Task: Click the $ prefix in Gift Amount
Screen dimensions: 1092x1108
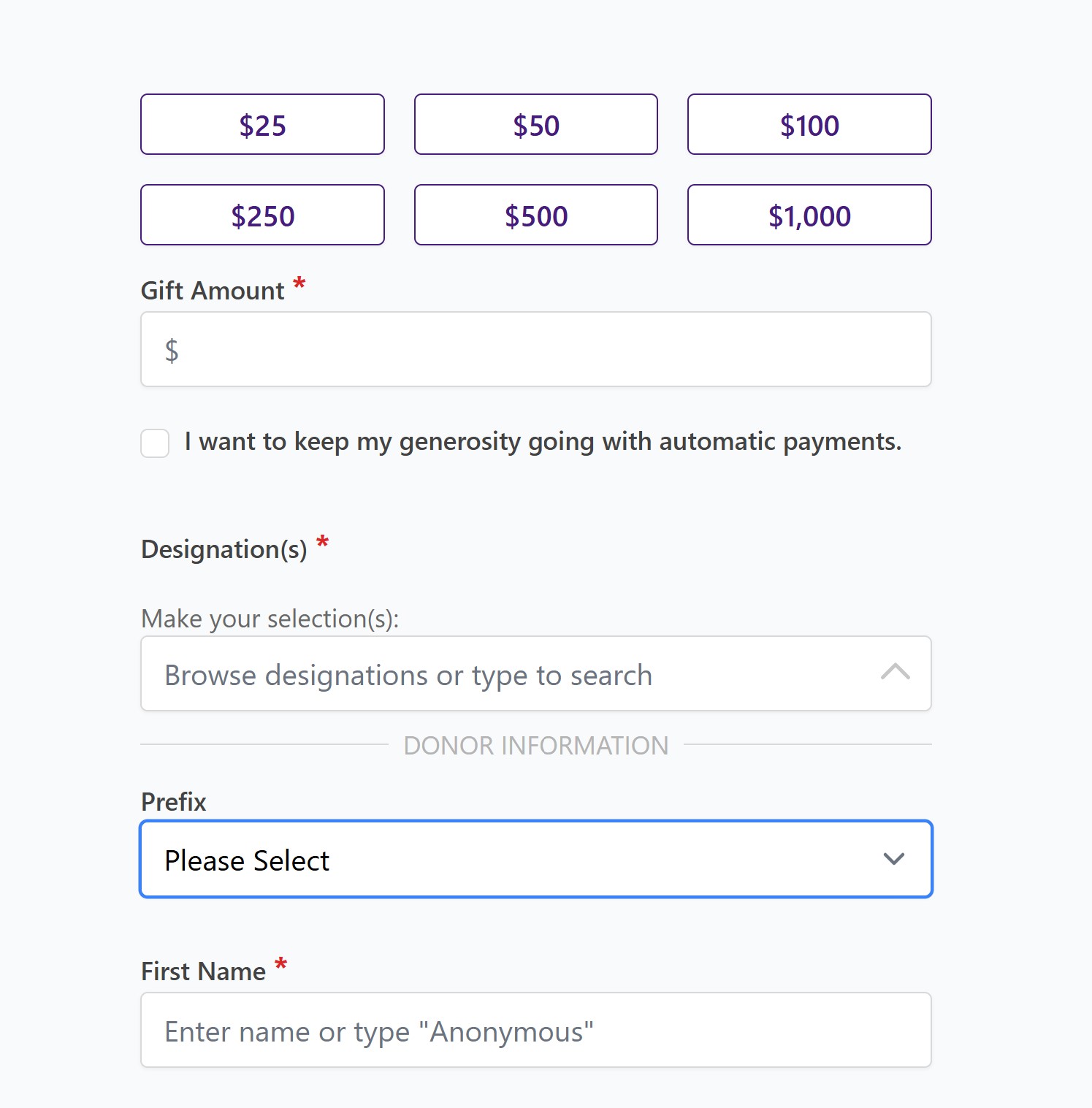Action: coord(172,351)
